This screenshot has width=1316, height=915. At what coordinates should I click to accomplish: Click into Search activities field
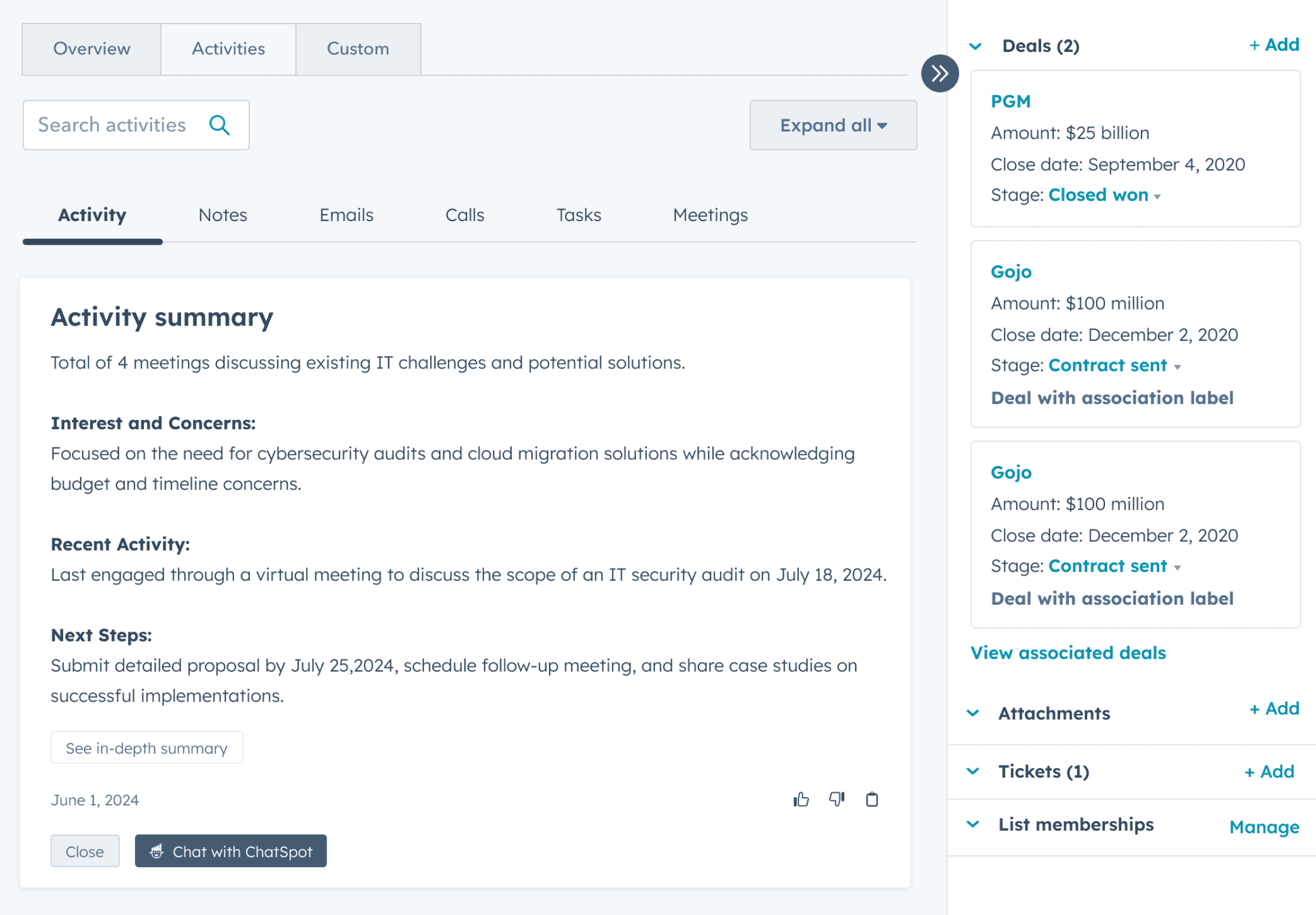click(112, 125)
